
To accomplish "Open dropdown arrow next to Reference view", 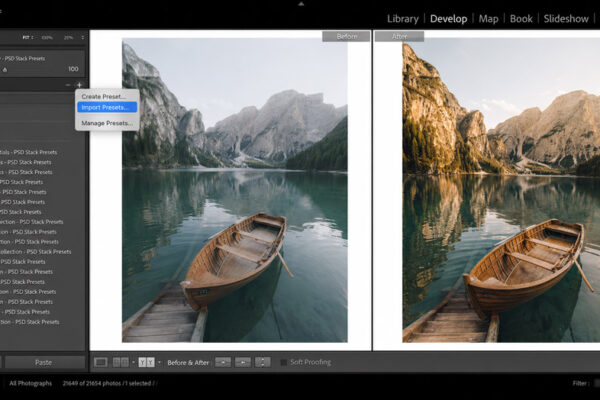I will [133, 362].
